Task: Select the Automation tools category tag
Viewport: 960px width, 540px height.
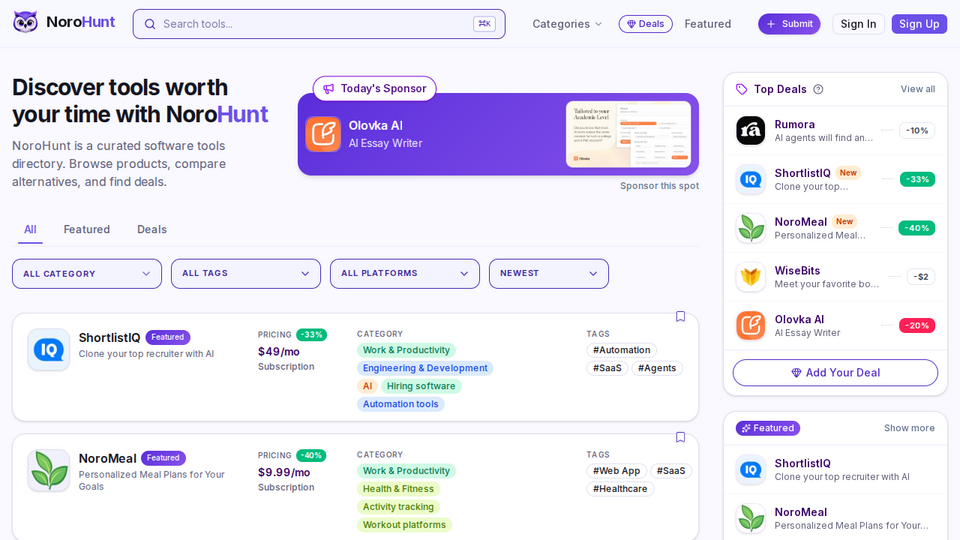Action: (400, 404)
